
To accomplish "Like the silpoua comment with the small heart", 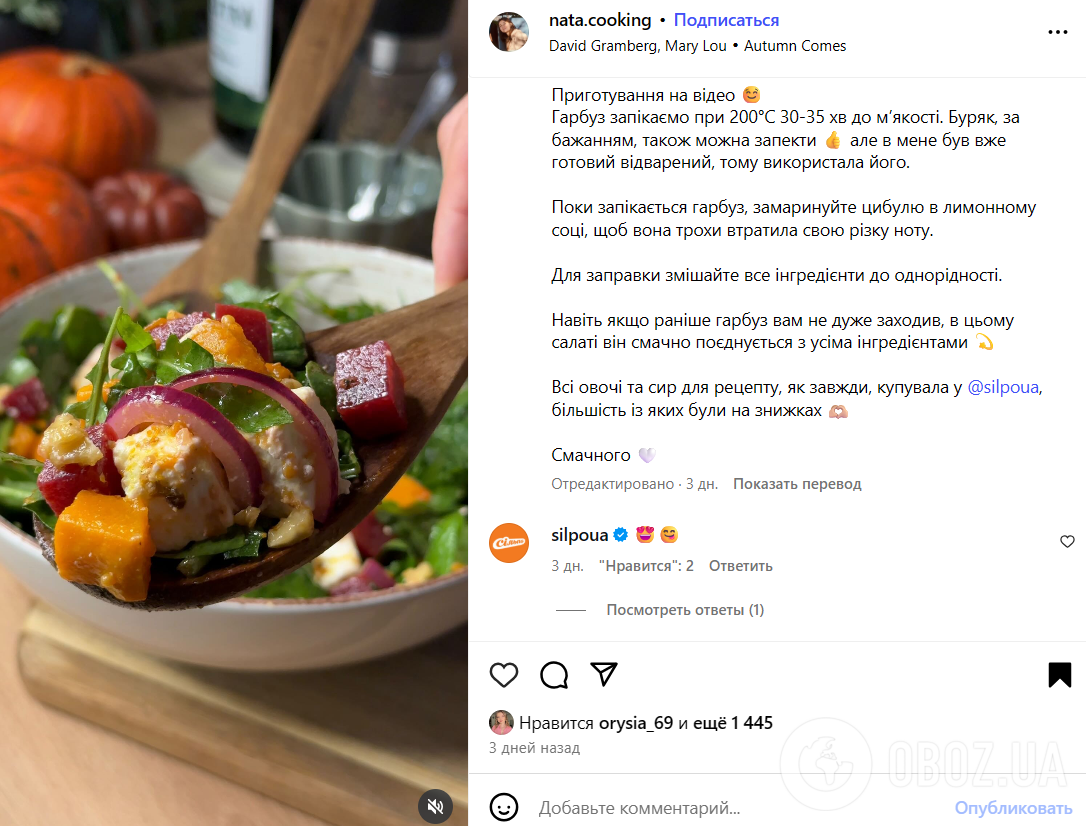I will coord(1067,541).
